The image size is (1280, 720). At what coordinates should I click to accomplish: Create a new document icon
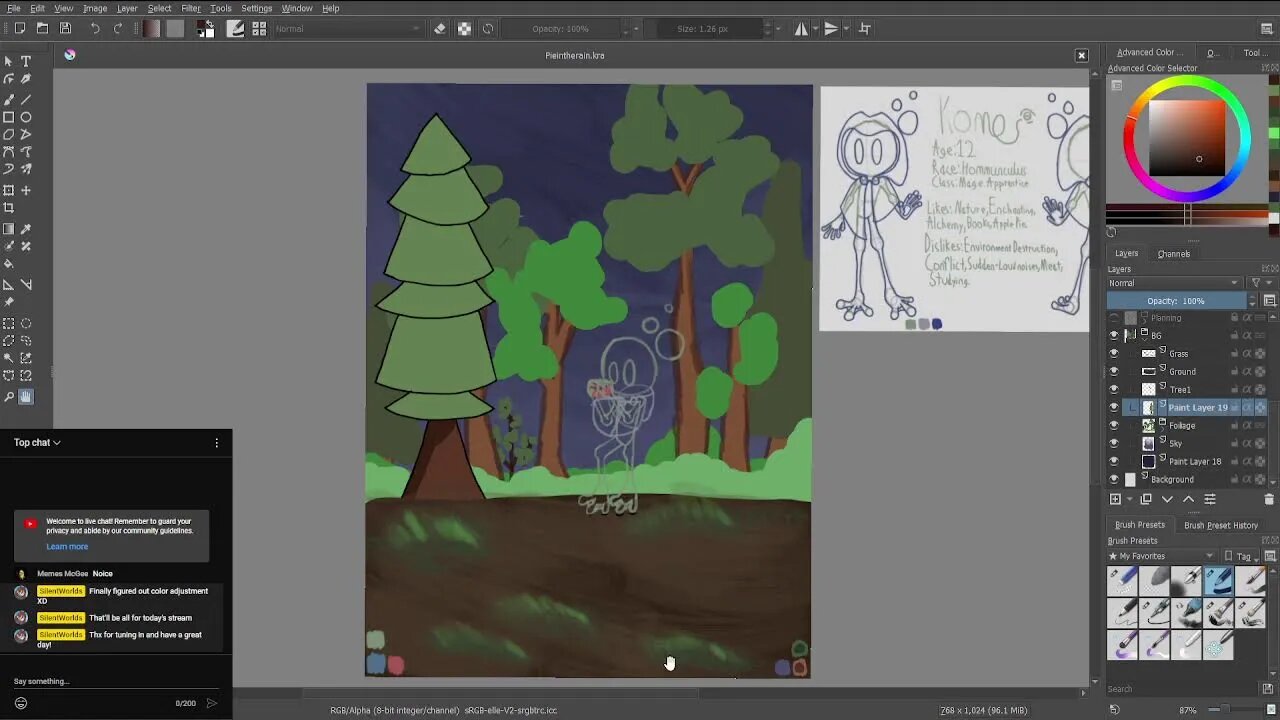click(19, 29)
